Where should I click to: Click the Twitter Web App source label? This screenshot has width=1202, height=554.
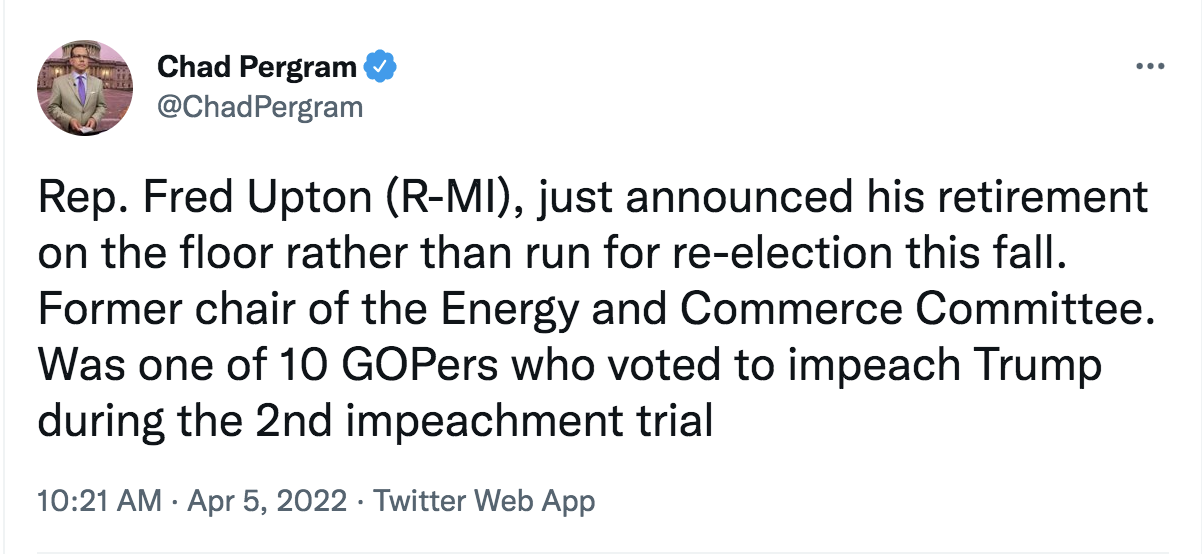coord(484,501)
